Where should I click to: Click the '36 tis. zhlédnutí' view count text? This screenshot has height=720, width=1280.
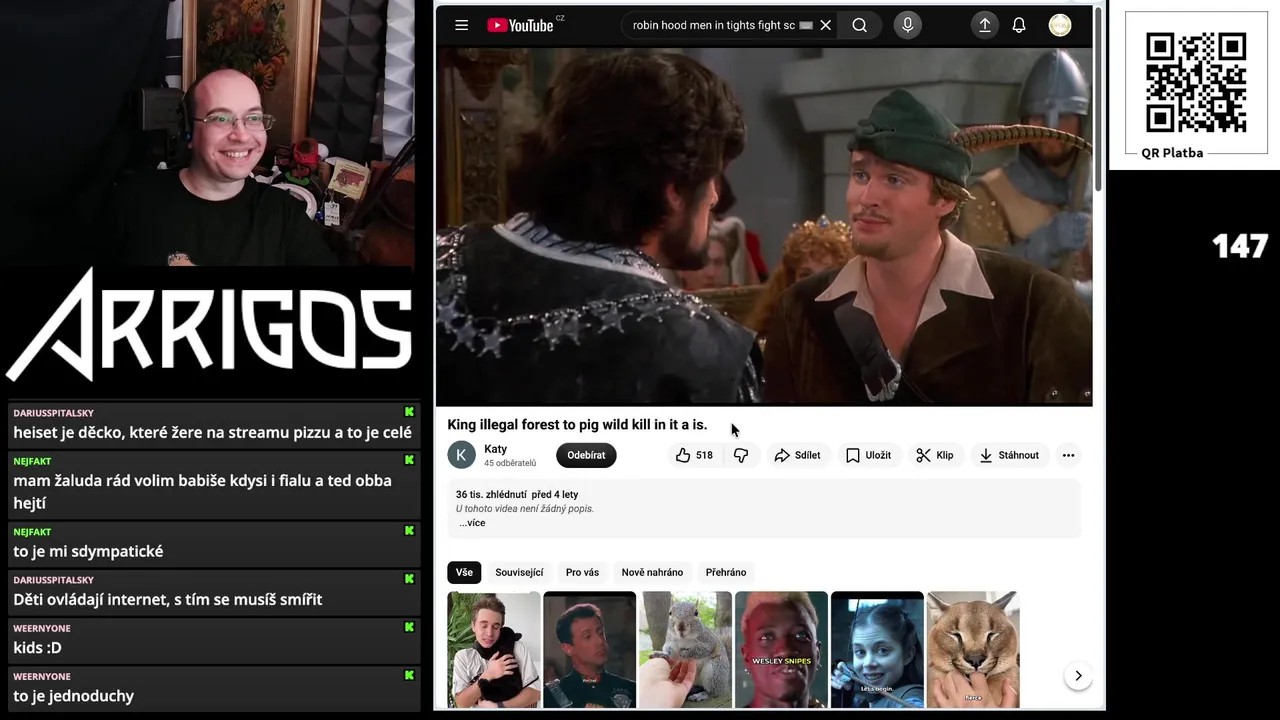tap(490, 494)
